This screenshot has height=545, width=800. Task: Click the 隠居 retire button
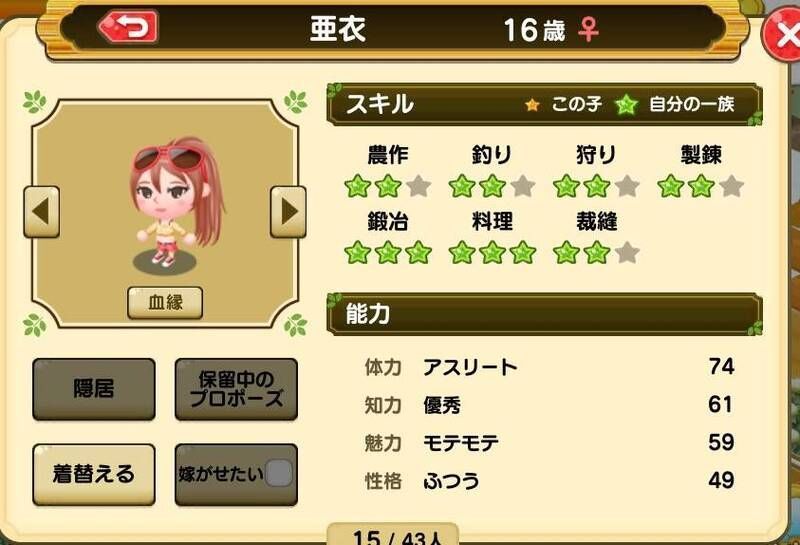pos(94,389)
